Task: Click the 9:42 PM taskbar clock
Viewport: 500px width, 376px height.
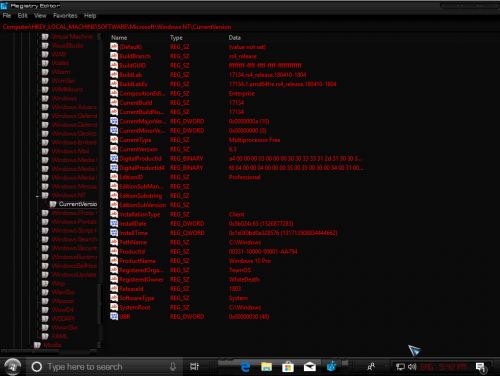Action: [x=452, y=367]
